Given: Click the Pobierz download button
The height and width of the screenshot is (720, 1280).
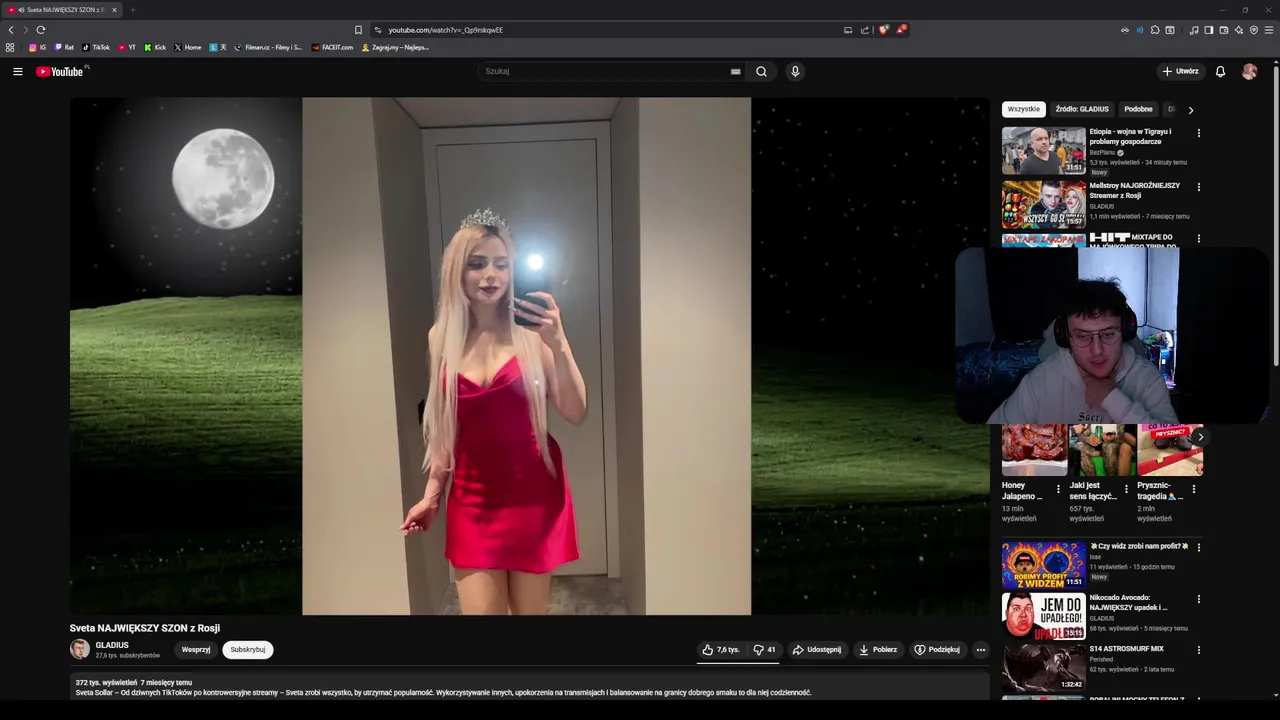Looking at the screenshot, I should (x=878, y=650).
